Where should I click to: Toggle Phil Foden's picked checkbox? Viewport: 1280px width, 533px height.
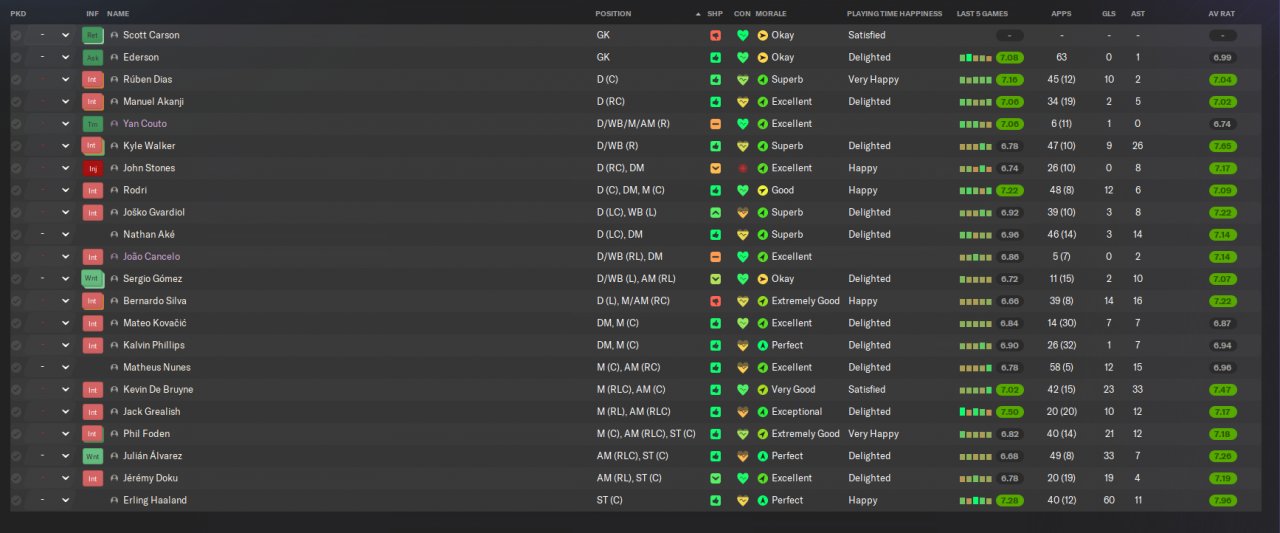click(16, 434)
